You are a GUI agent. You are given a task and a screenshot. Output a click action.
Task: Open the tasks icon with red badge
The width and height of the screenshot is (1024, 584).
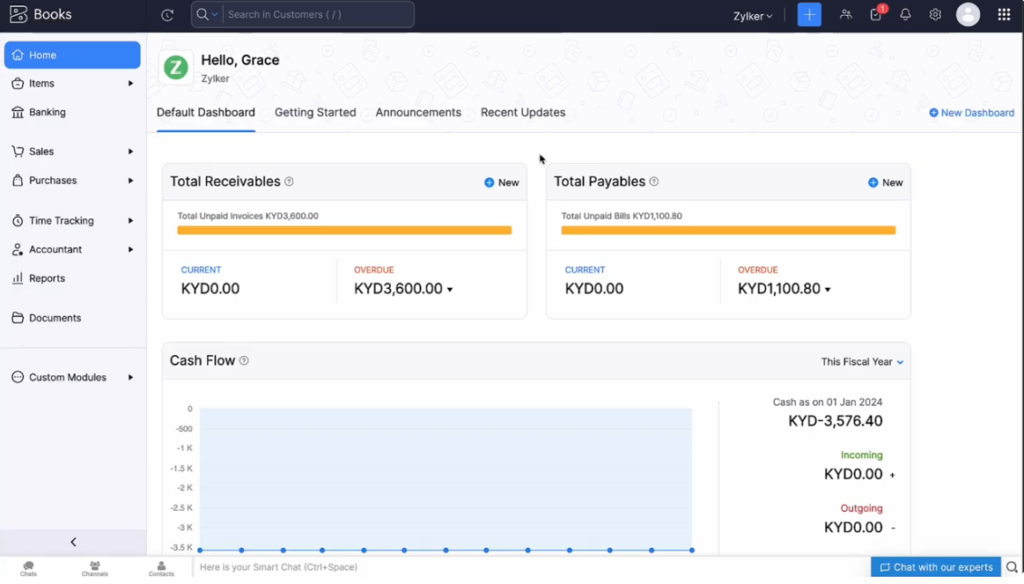tap(877, 13)
